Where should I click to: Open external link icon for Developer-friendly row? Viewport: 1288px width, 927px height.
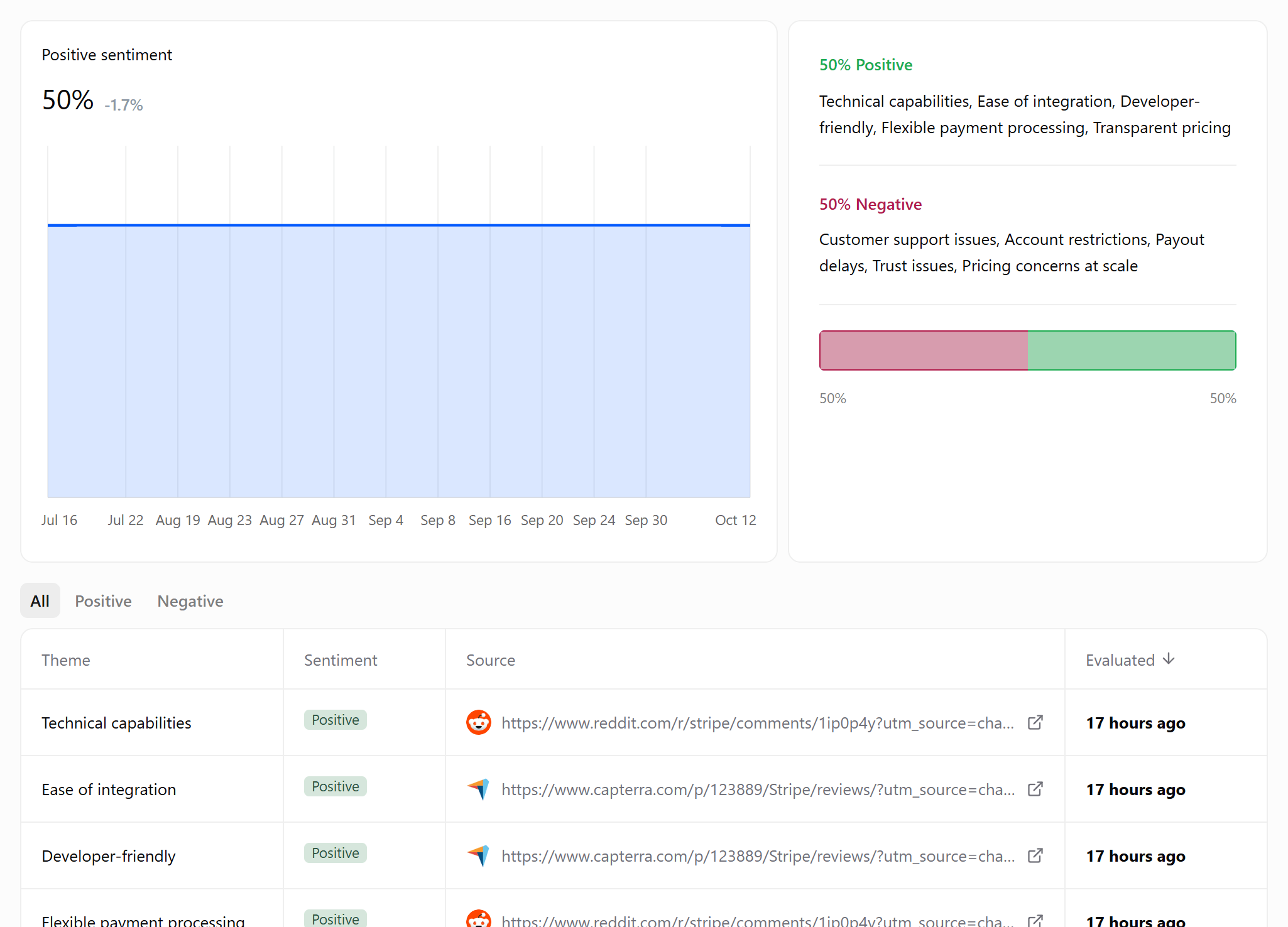coord(1035,855)
